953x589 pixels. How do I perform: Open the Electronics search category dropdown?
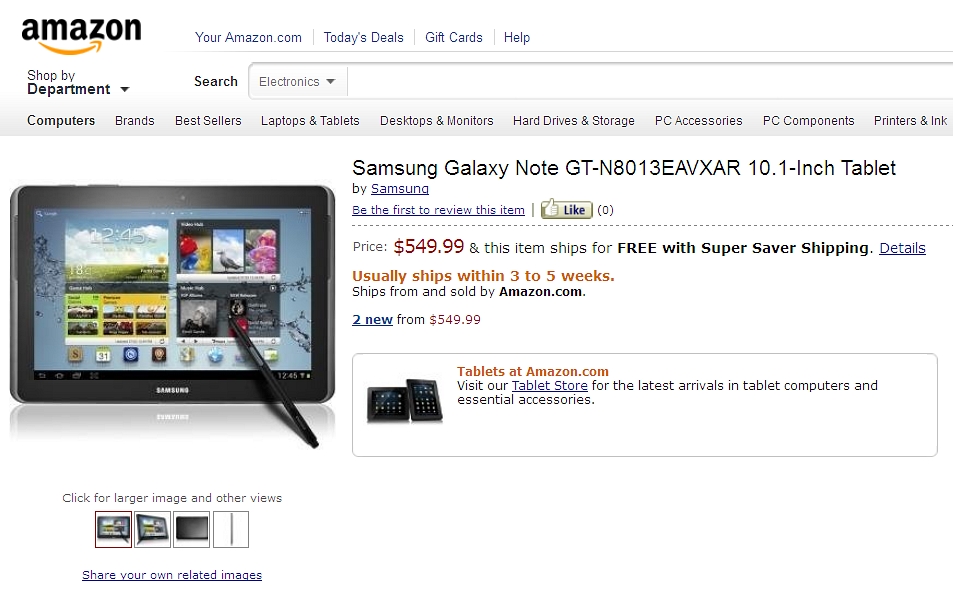coord(297,81)
